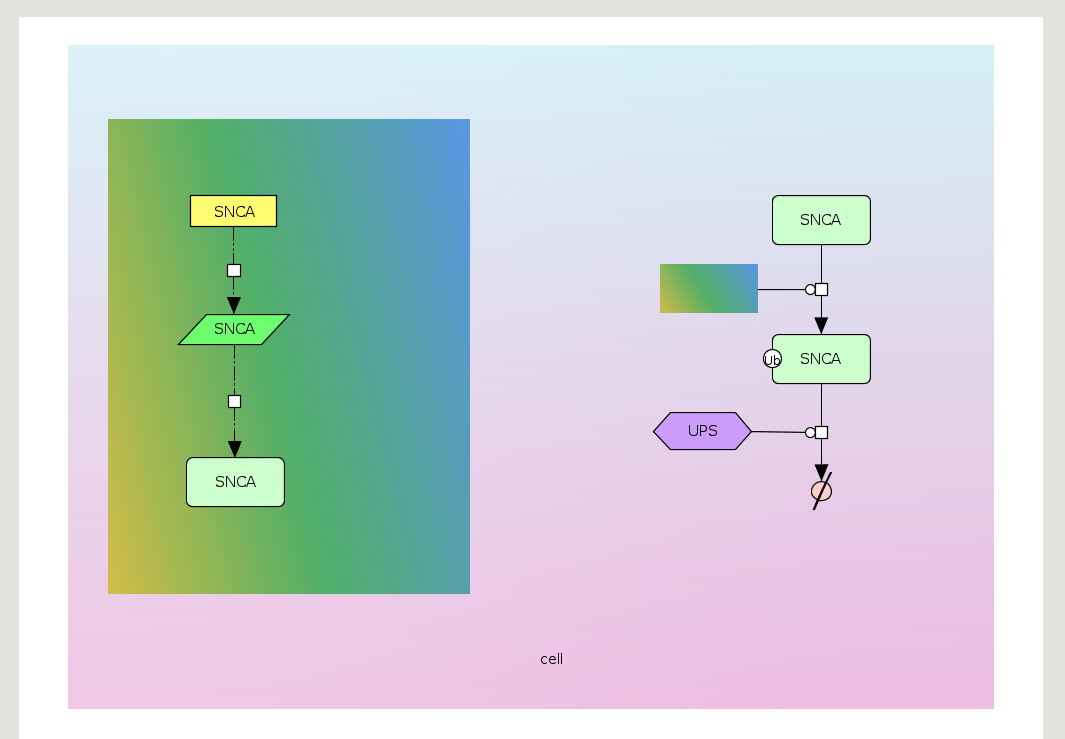
Task: Click the small gradient rectangle node
Action: 708,288
